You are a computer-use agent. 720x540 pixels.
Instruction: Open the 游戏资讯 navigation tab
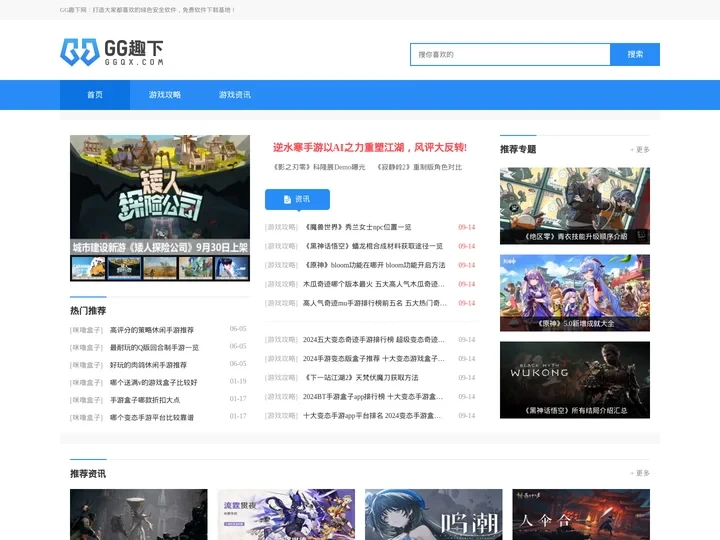click(235, 95)
